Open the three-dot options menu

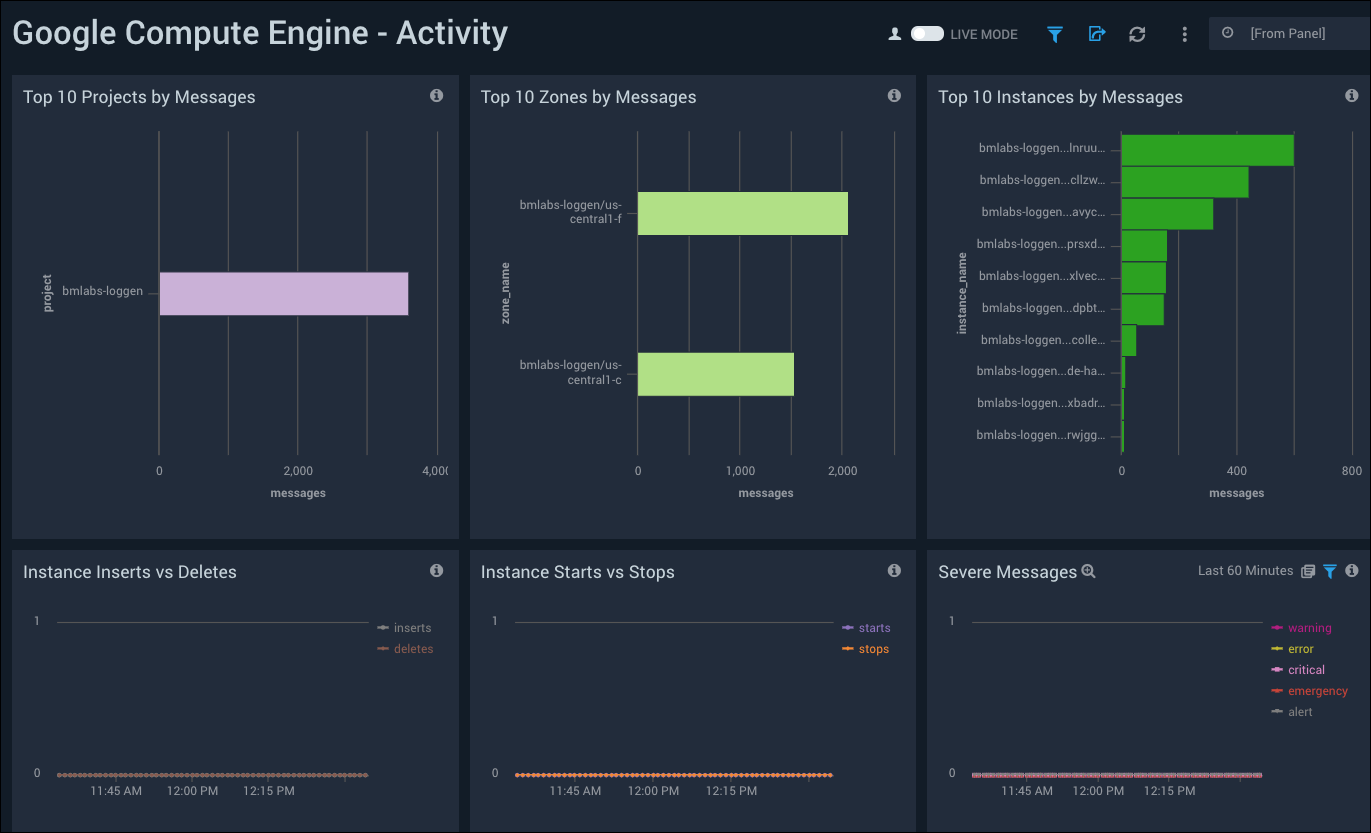coord(1184,33)
